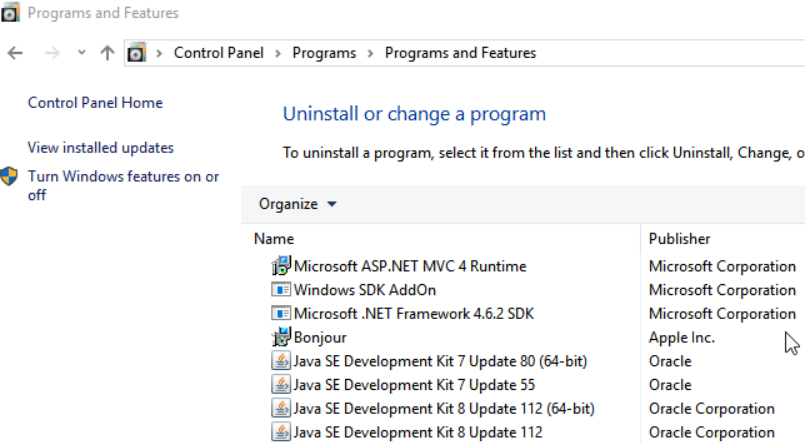Open the recent locations dropdown arrow
The width and height of the screenshot is (805, 444).
pos(81,52)
